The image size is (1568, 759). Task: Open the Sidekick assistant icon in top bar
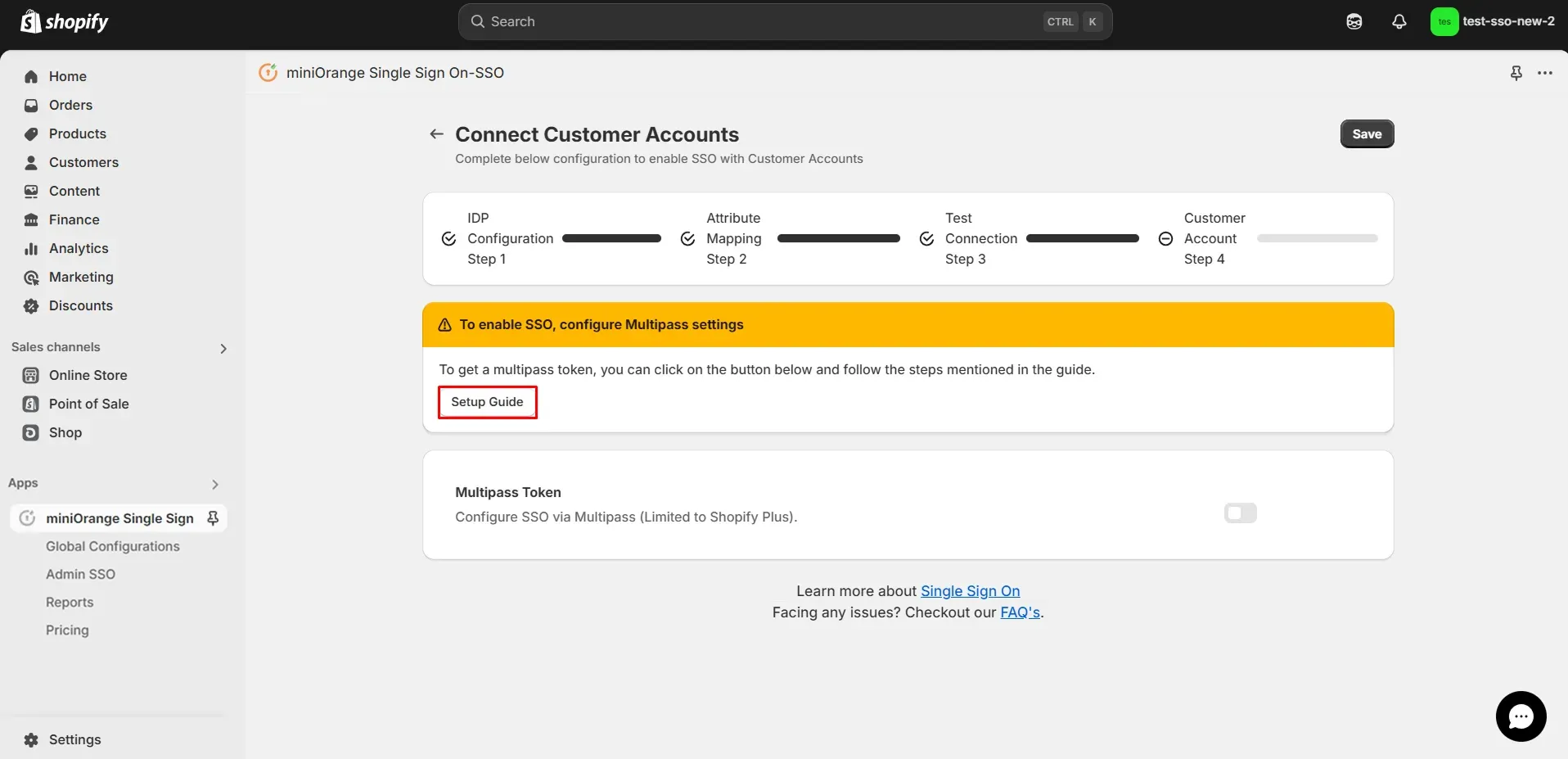(x=1354, y=21)
